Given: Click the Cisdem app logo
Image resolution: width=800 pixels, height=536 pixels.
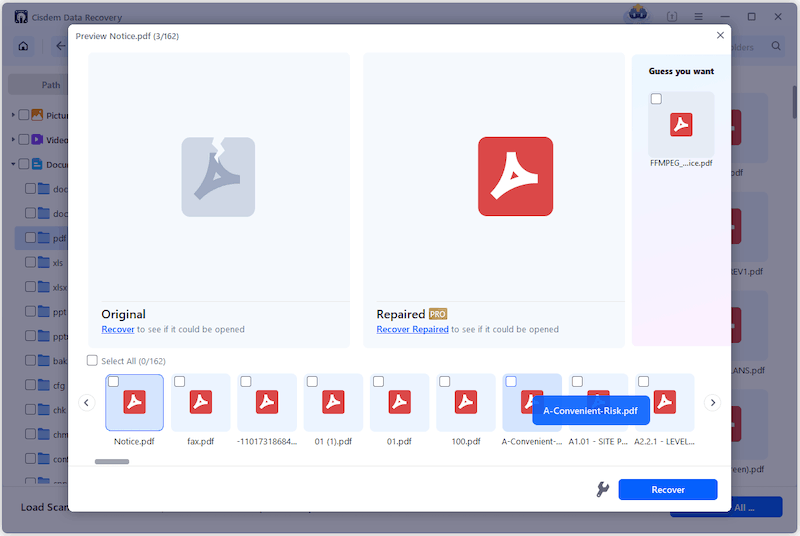Looking at the screenshot, I should coord(21,17).
